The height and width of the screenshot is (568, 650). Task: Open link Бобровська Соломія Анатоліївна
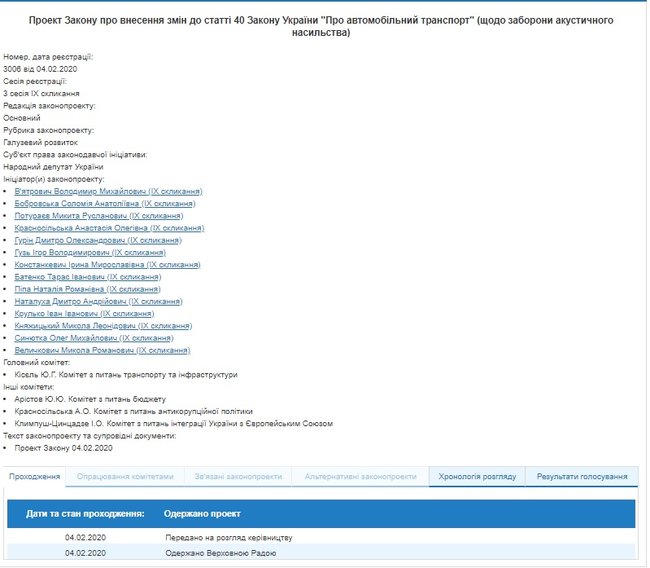click(108, 203)
